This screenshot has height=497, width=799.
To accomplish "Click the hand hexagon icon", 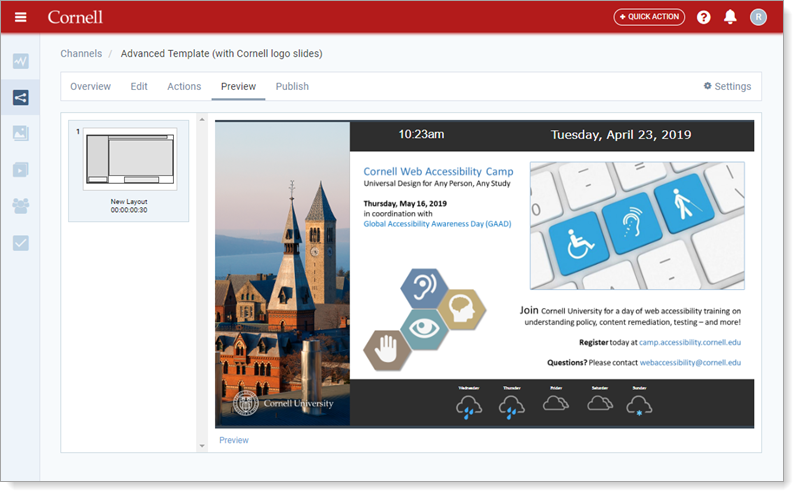I will [387, 350].
